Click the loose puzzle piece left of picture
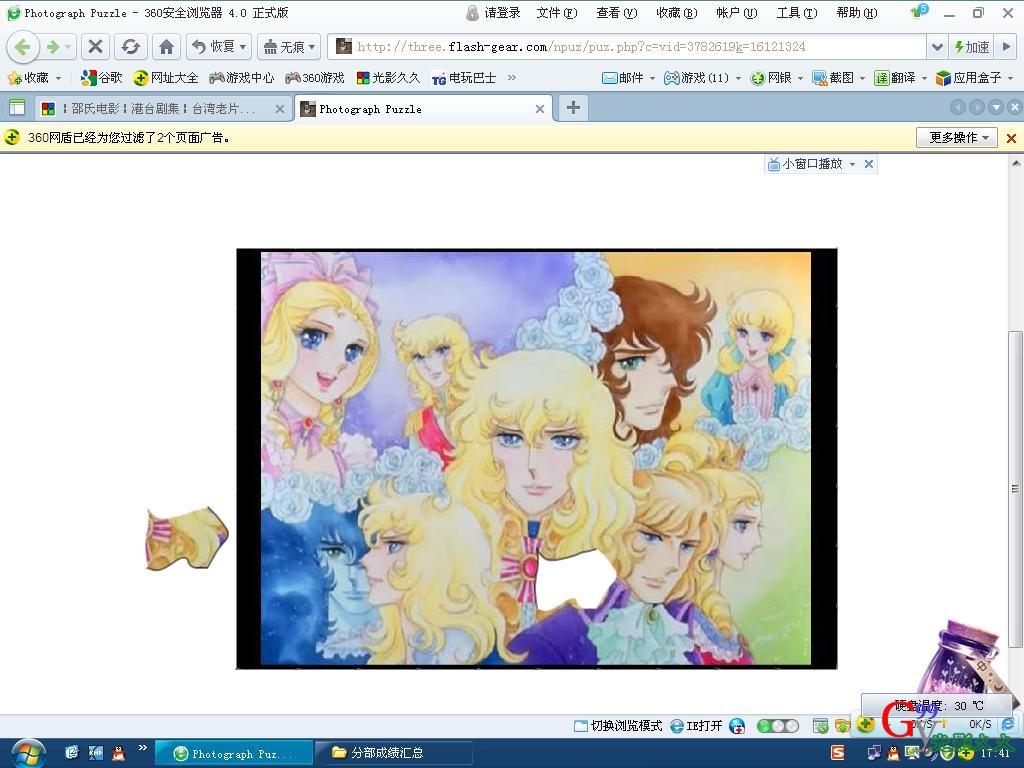The height and width of the screenshot is (768, 1024). (186, 538)
